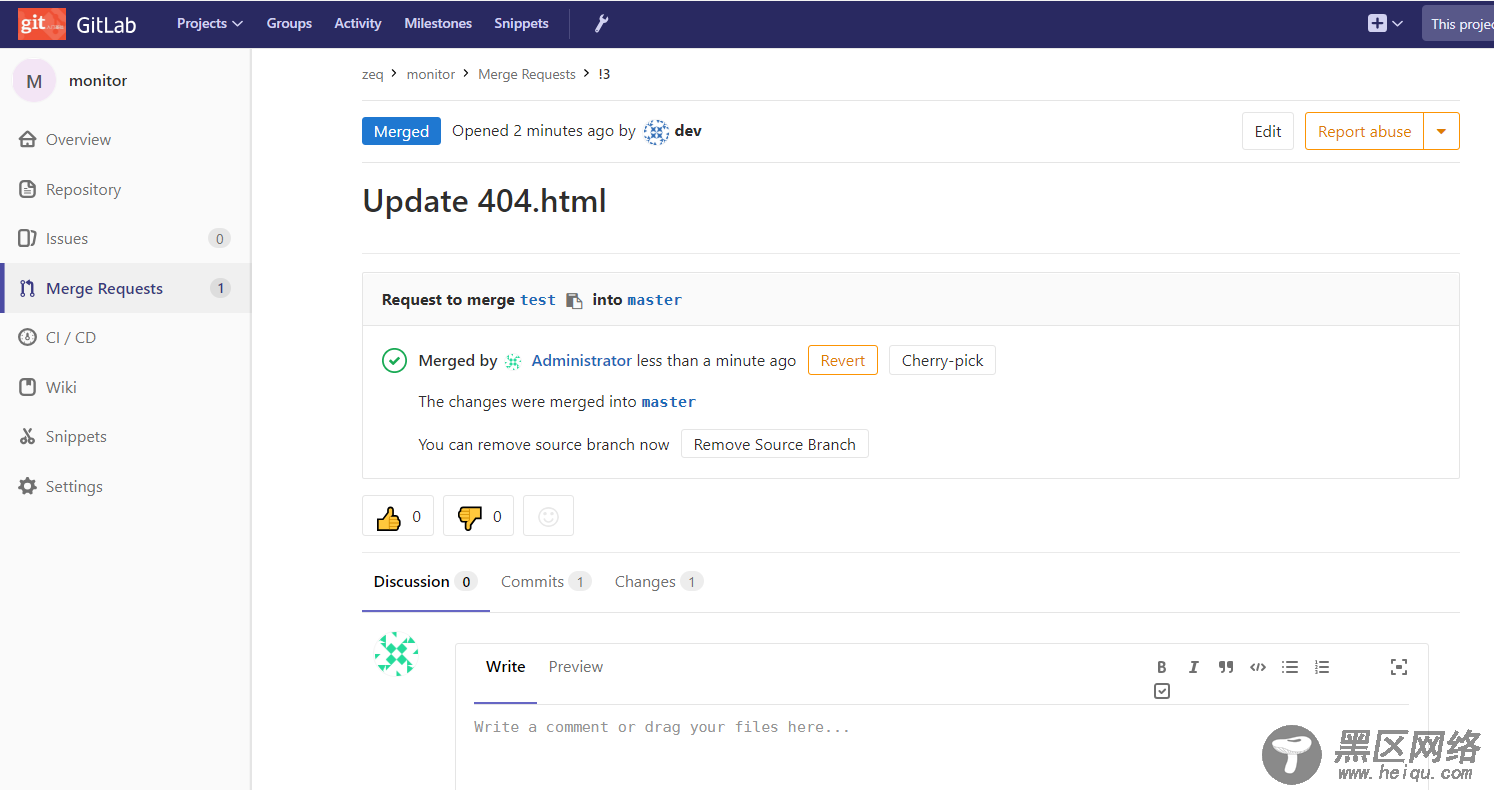Copy source branch name clipboard icon
1494x790 pixels.
(x=574, y=300)
